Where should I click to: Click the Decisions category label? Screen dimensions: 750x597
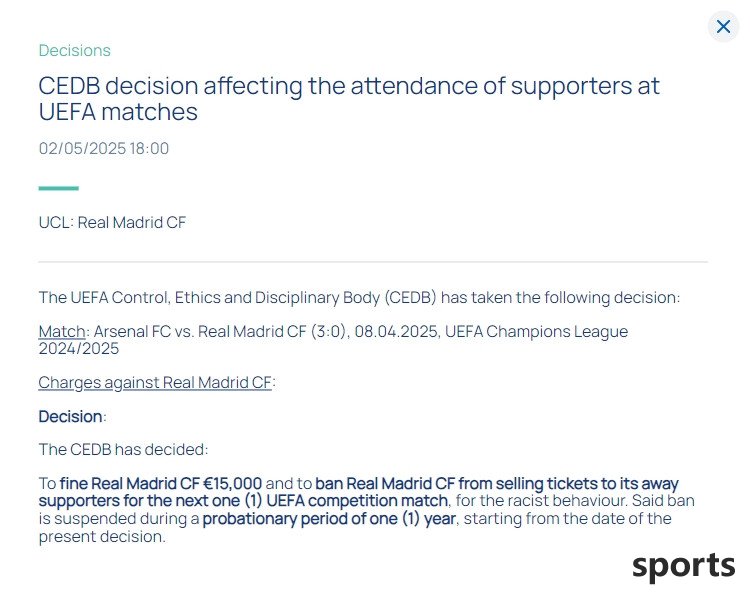coord(75,51)
